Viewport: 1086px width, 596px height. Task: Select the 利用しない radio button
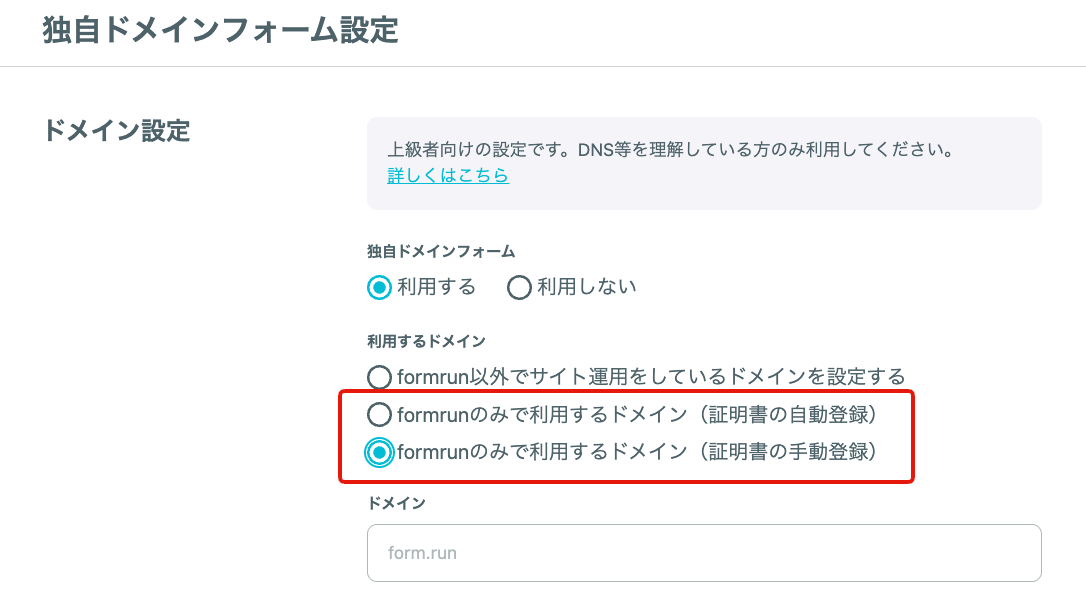[519, 287]
